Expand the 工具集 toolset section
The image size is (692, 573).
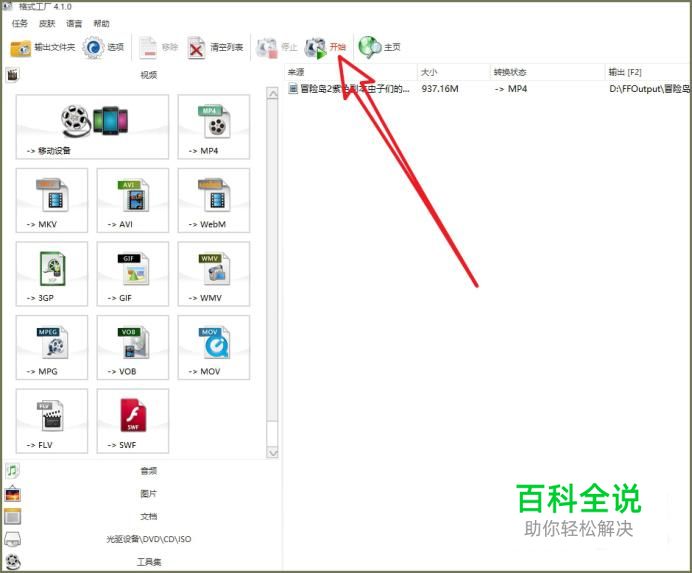[x=142, y=562]
